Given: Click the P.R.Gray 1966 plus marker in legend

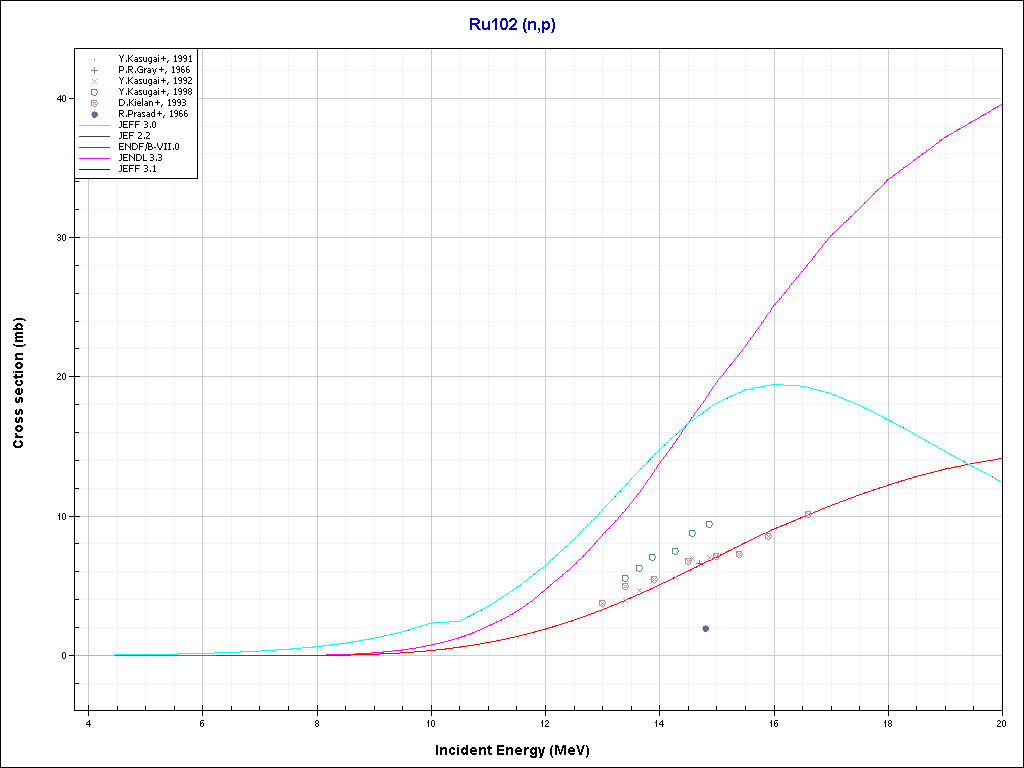Looking at the screenshot, I should tap(94, 70).
